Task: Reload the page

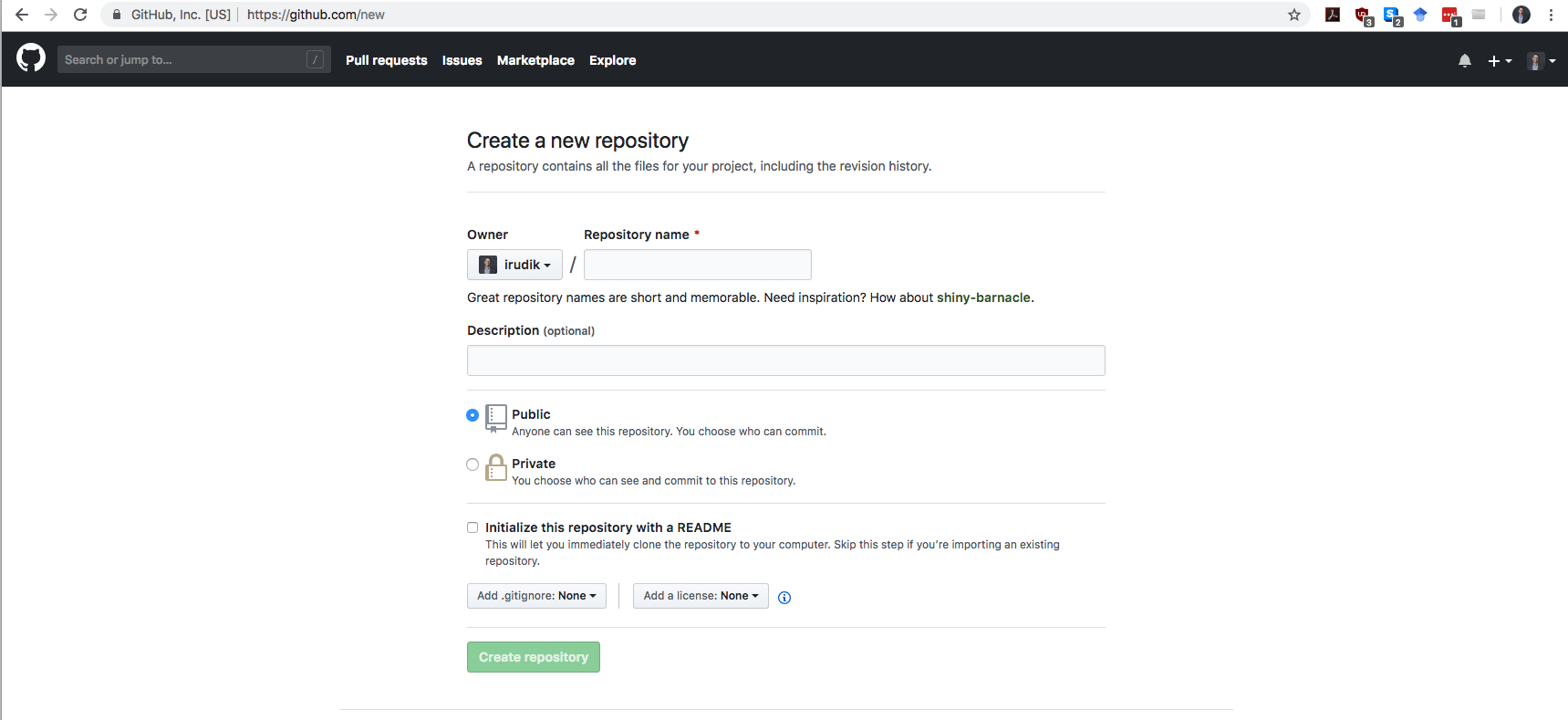Action: tap(80, 15)
